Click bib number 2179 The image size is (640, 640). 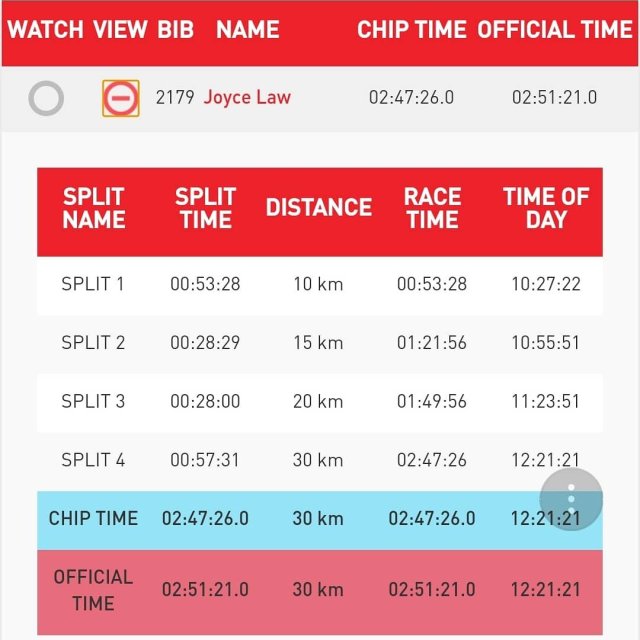pyautogui.click(x=175, y=98)
